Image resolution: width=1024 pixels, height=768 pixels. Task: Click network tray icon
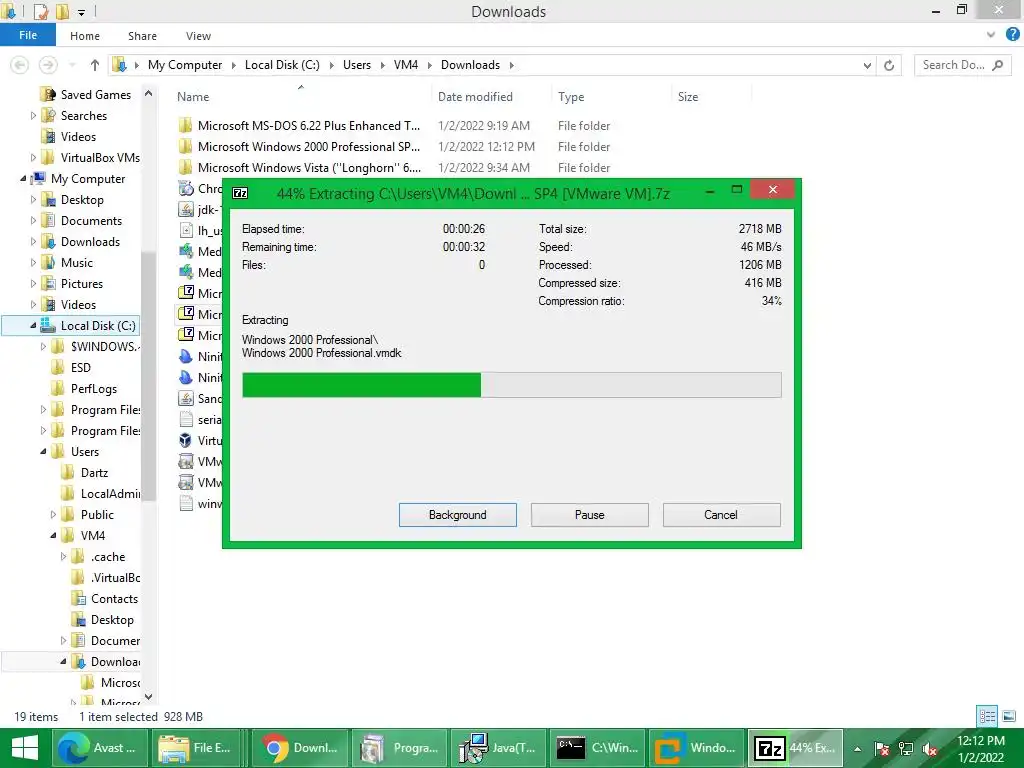[906, 749]
